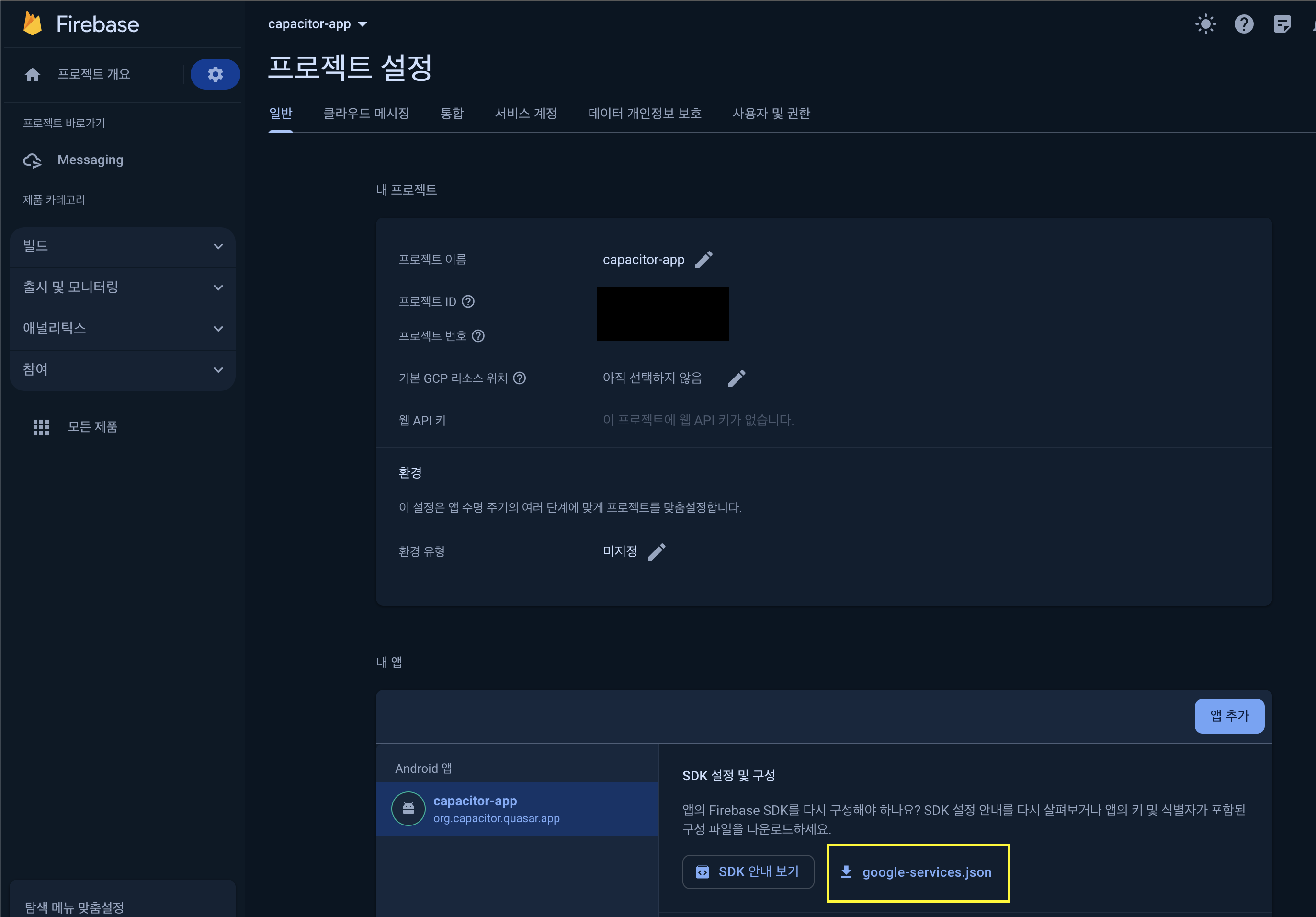1316x917 pixels.
Task: Click the 앱 추가 button
Action: pyautogui.click(x=1229, y=716)
